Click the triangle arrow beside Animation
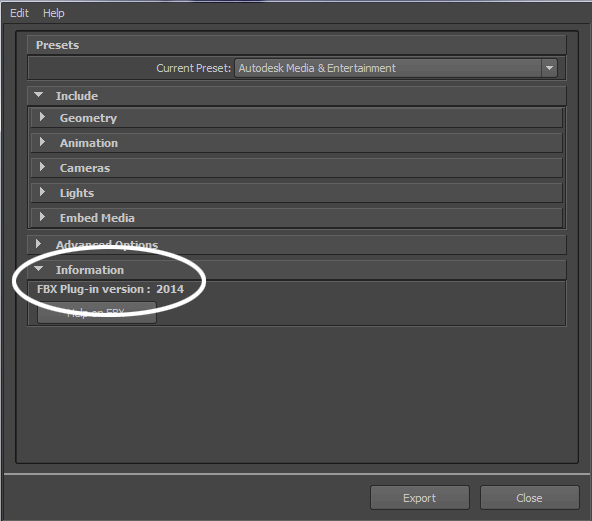The height and width of the screenshot is (521, 592). pos(42,142)
